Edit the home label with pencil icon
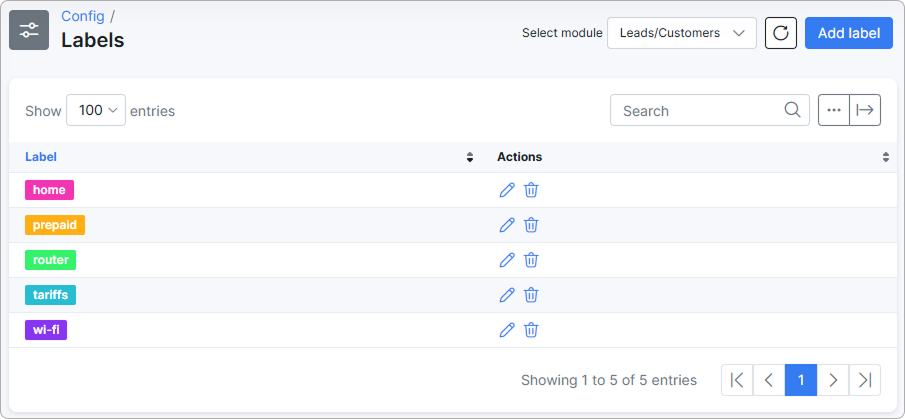 [507, 190]
